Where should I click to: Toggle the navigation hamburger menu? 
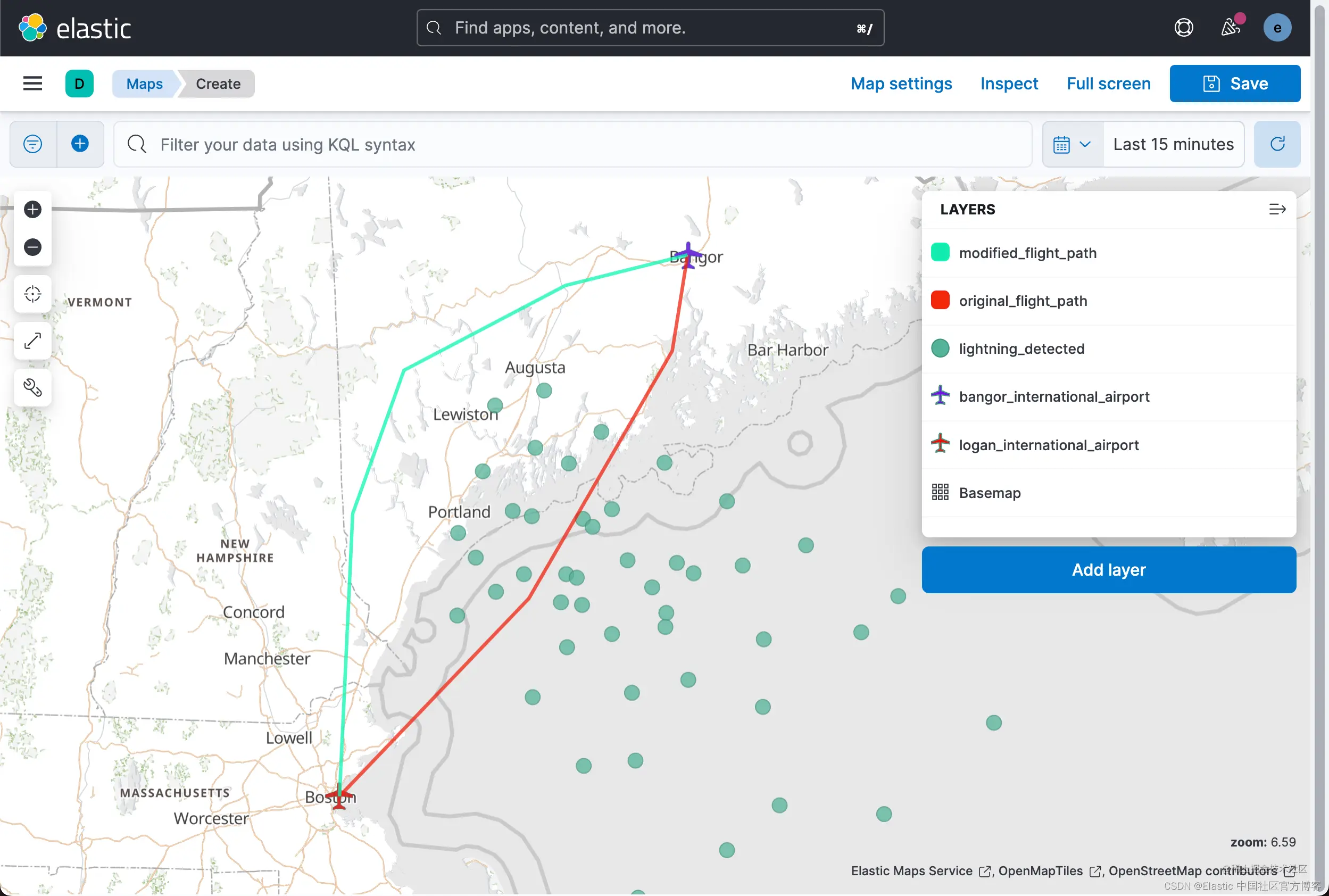pos(32,84)
